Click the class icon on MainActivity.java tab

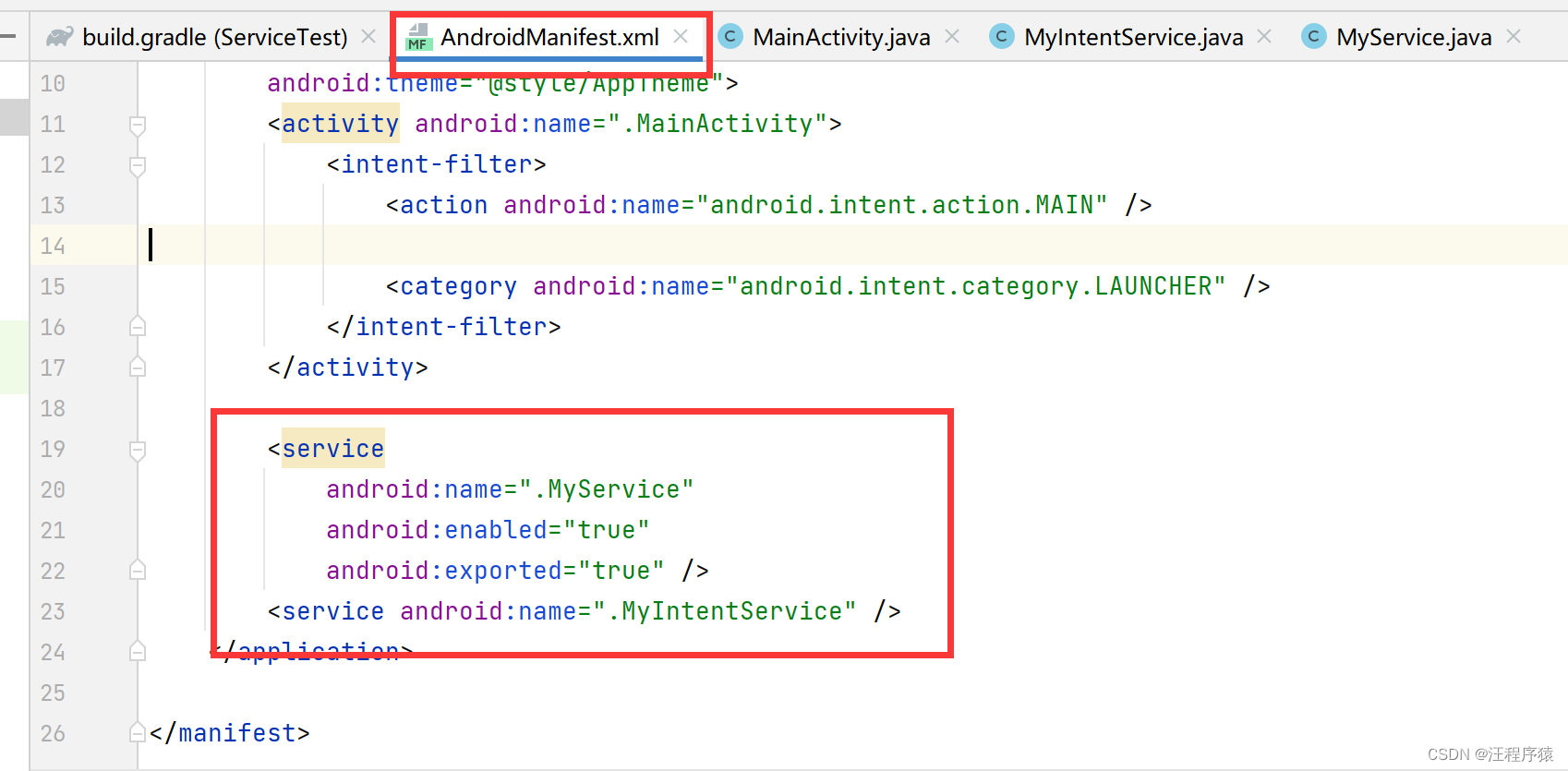pos(730,37)
